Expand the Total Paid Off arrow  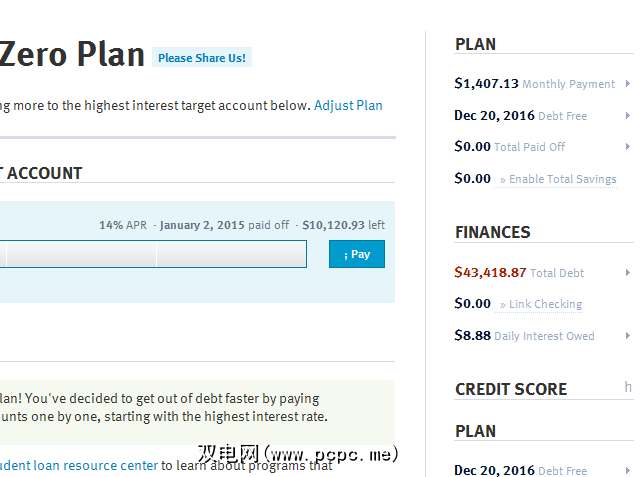click(627, 147)
